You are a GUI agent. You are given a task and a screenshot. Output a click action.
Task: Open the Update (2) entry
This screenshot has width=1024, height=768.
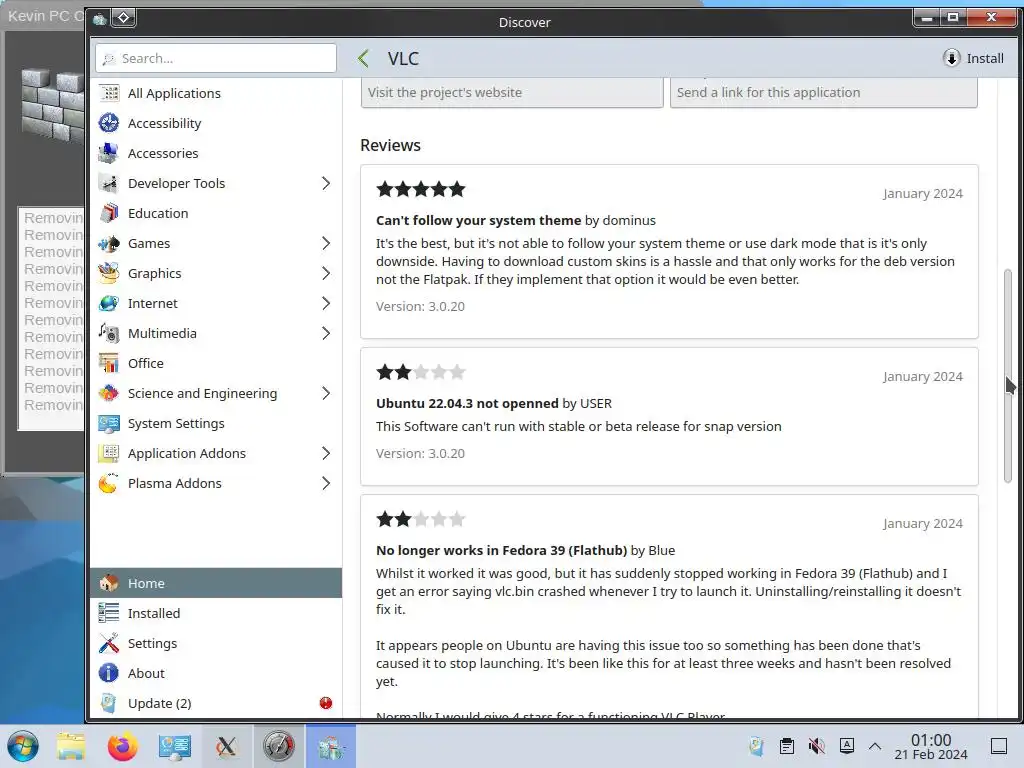pyautogui.click(x=216, y=703)
